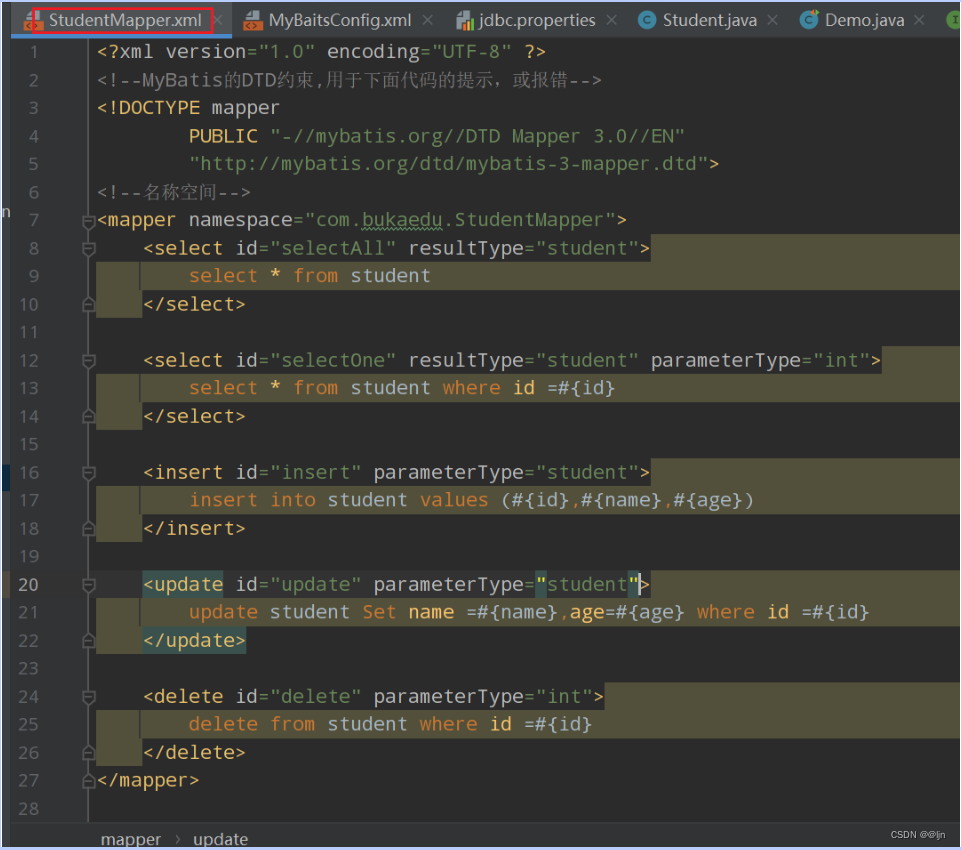The height and width of the screenshot is (850, 961).
Task: Click the mapper breadcrumb at the bottom
Action: tap(130, 838)
